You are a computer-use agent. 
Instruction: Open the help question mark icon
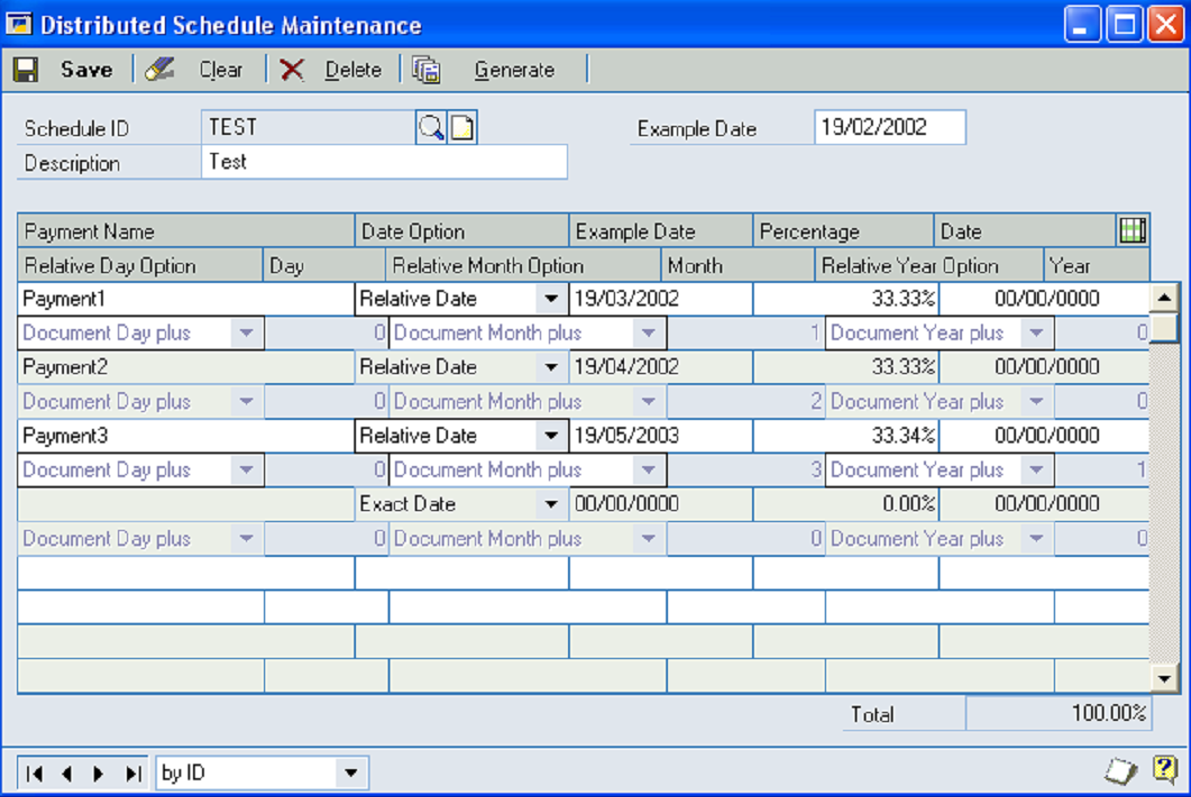point(1164,769)
